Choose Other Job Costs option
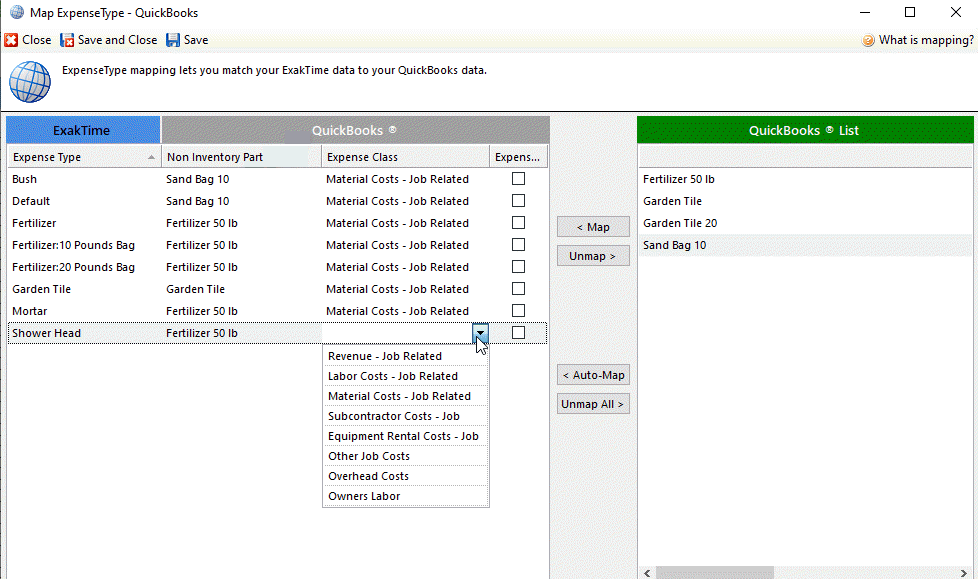 coord(405,456)
